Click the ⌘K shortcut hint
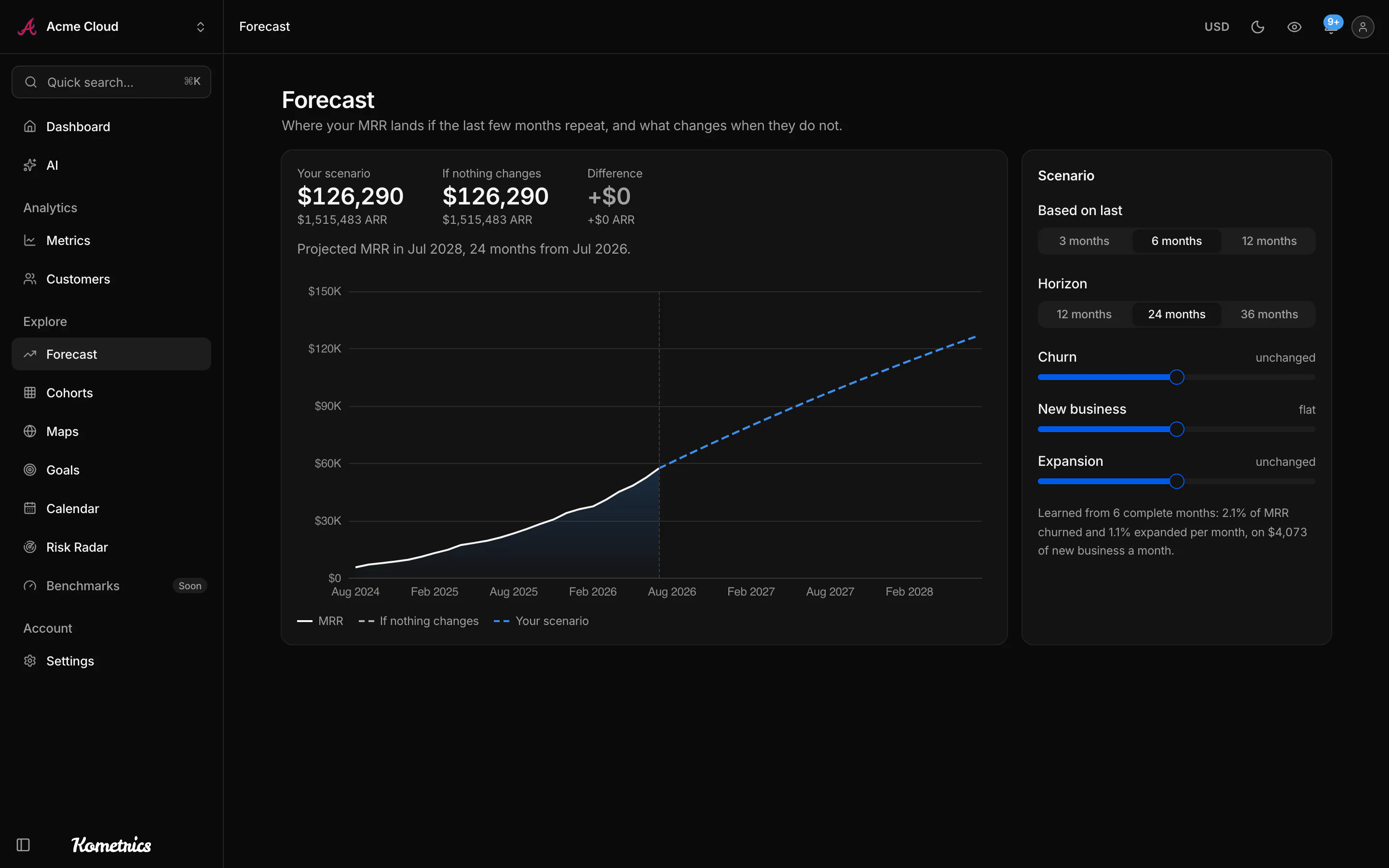The height and width of the screenshot is (868, 1389). coord(192,81)
